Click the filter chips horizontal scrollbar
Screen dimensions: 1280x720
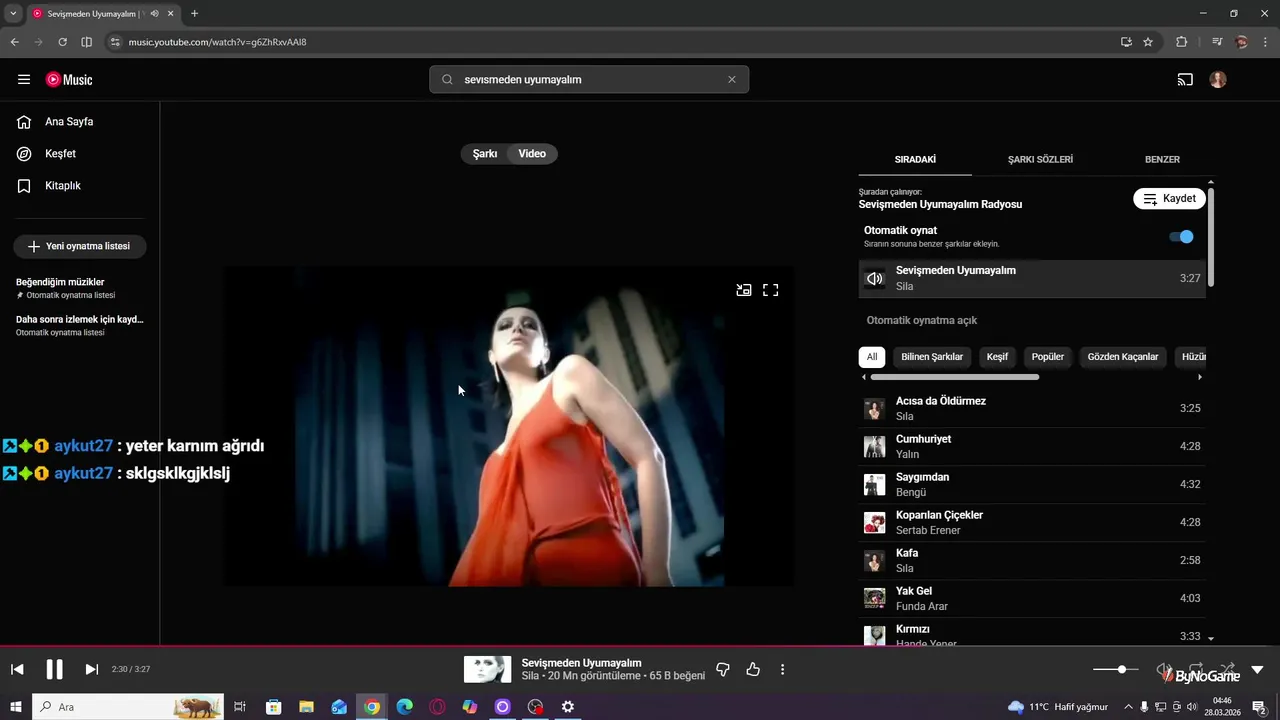click(x=955, y=377)
